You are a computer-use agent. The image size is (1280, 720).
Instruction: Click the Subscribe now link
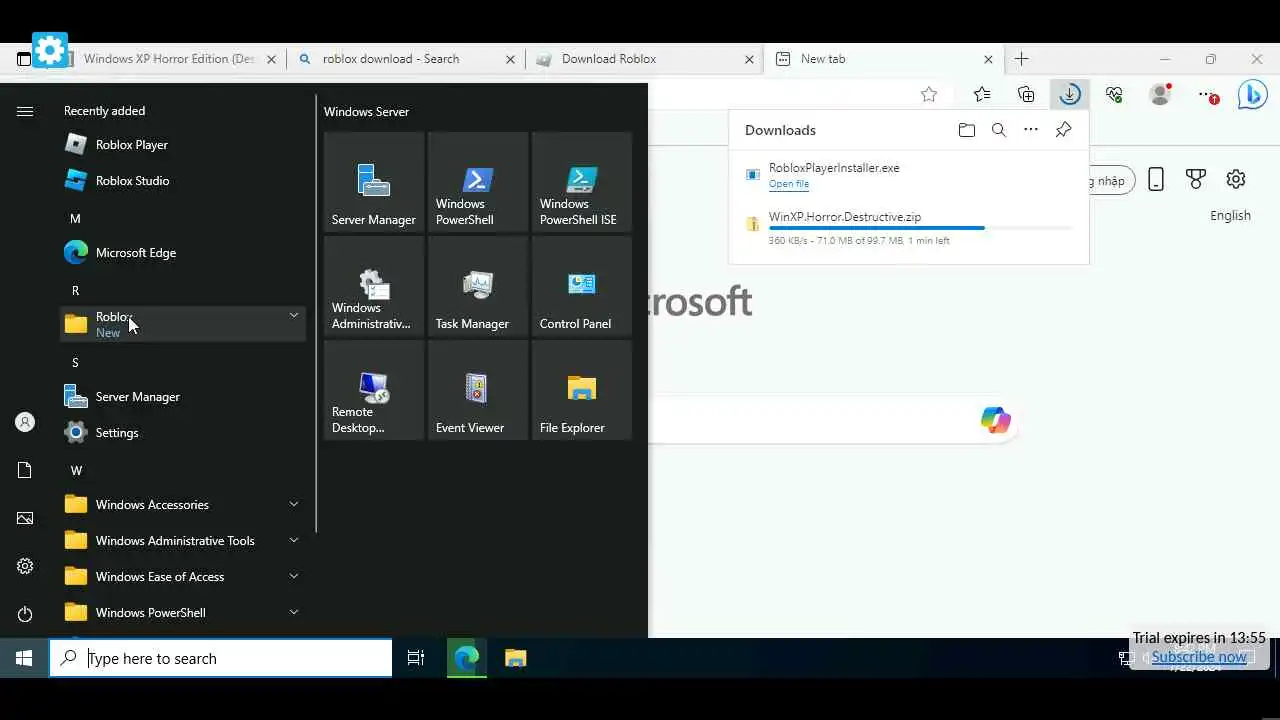tap(1198, 657)
